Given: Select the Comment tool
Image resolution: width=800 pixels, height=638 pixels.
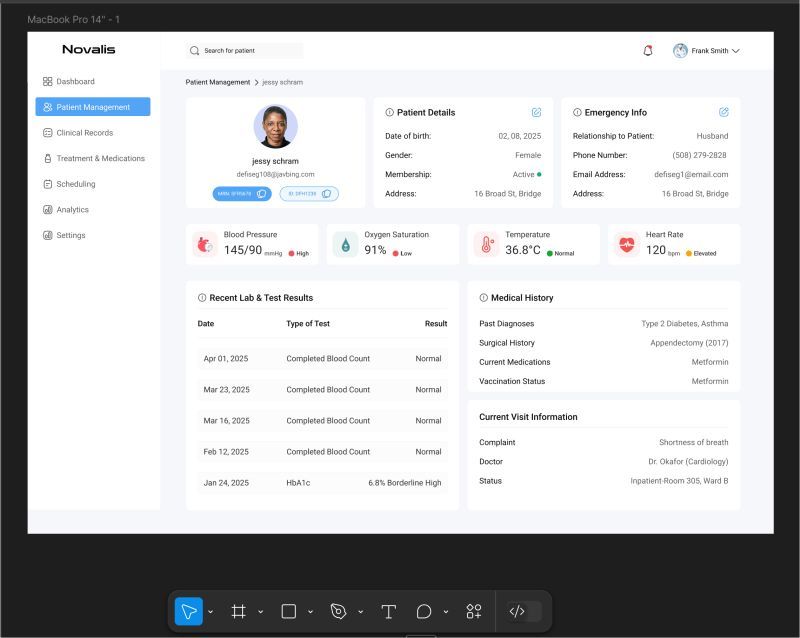Looking at the screenshot, I should point(423,611).
